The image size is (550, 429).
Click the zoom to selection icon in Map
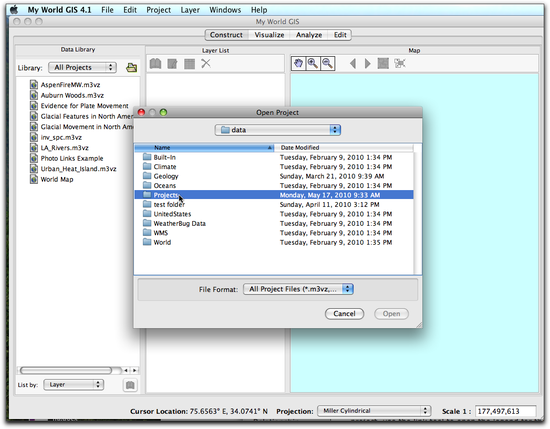tap(400, 63)
